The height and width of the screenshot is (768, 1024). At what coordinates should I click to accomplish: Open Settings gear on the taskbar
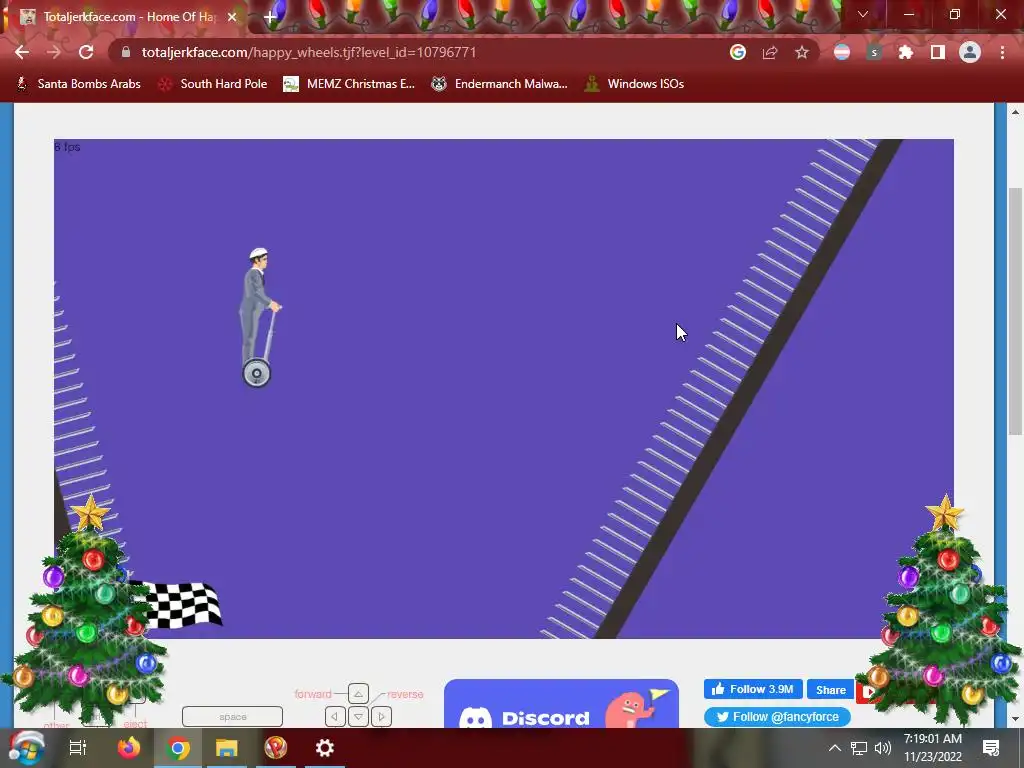325,748
